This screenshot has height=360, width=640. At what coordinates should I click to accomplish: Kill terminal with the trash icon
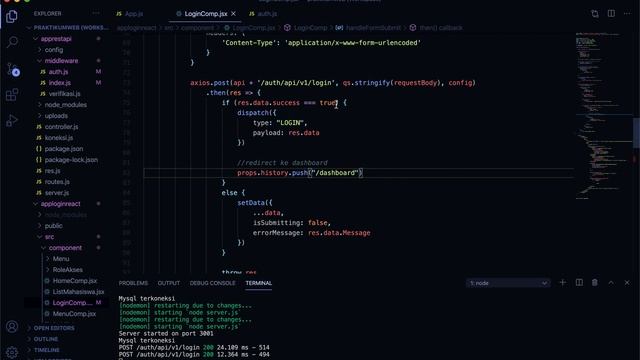[x=595, y=282]
